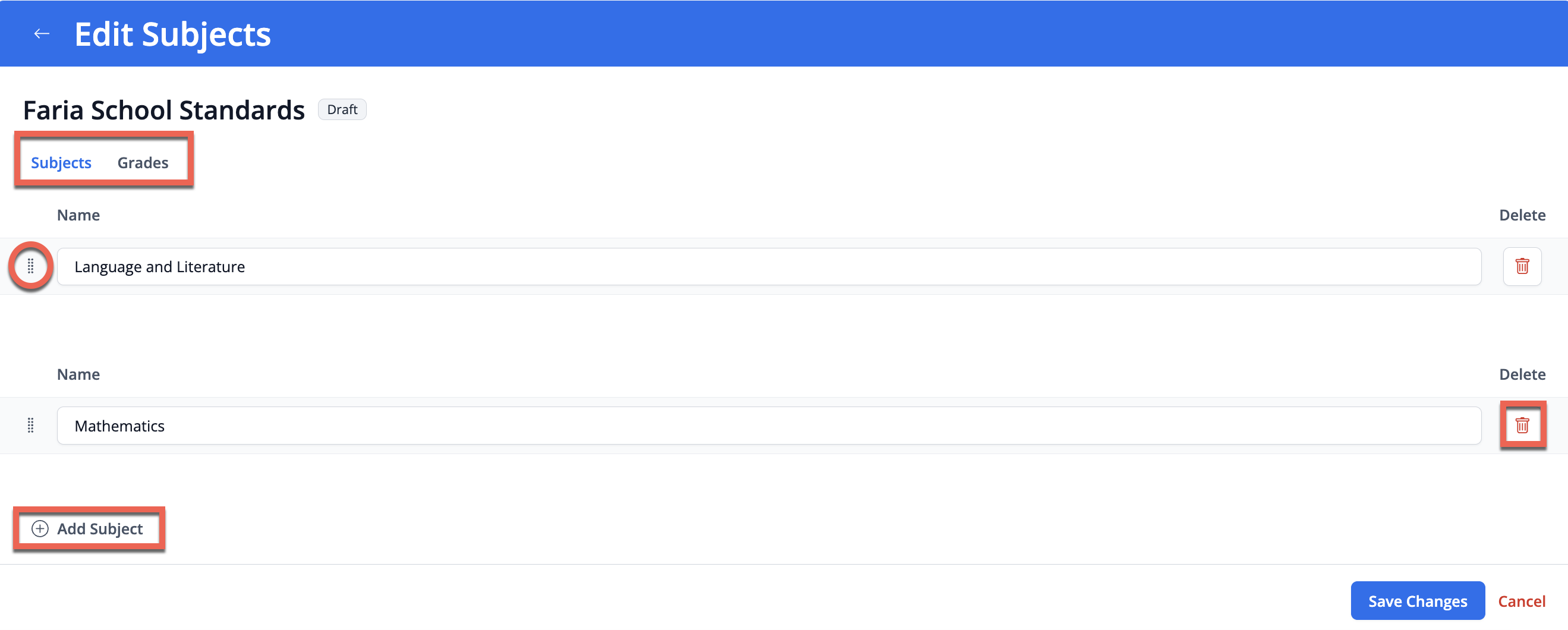This screenshot has height=630, width=1568.
Task: Cancel editing subjects
Action: [1521, 601]
